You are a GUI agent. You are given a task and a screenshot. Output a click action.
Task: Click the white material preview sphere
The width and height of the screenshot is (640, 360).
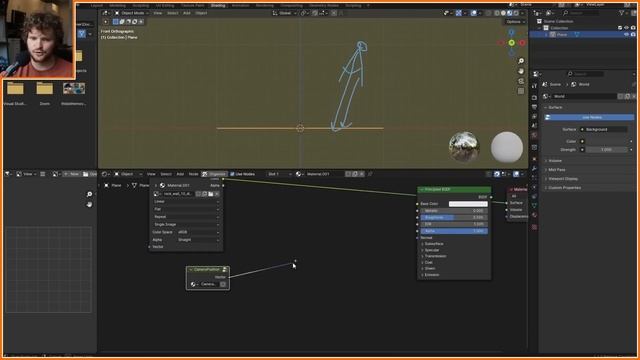click(507, 147)
